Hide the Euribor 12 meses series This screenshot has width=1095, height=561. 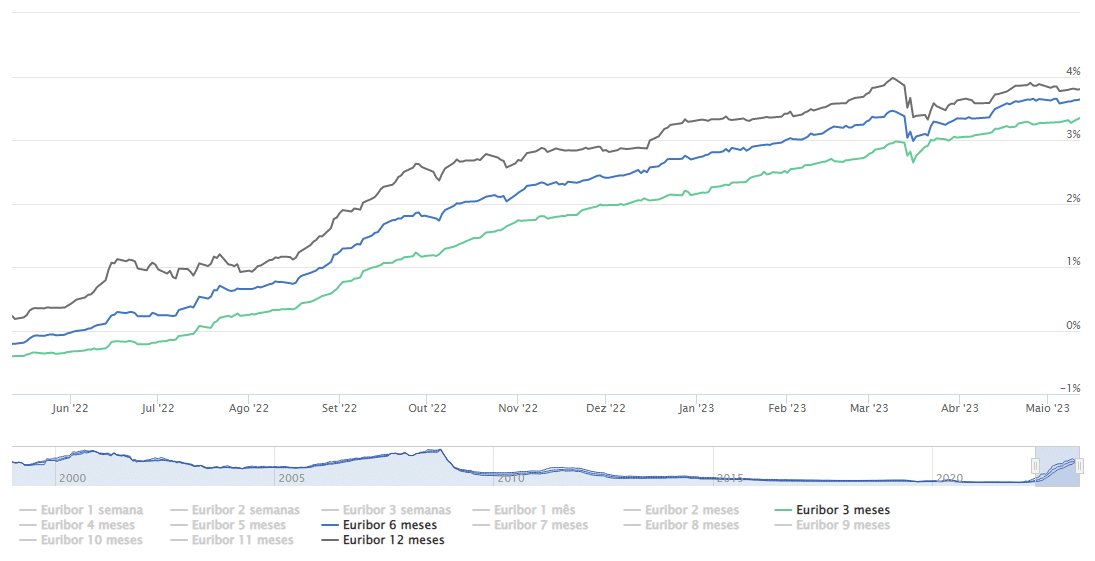tap(393, 540)
